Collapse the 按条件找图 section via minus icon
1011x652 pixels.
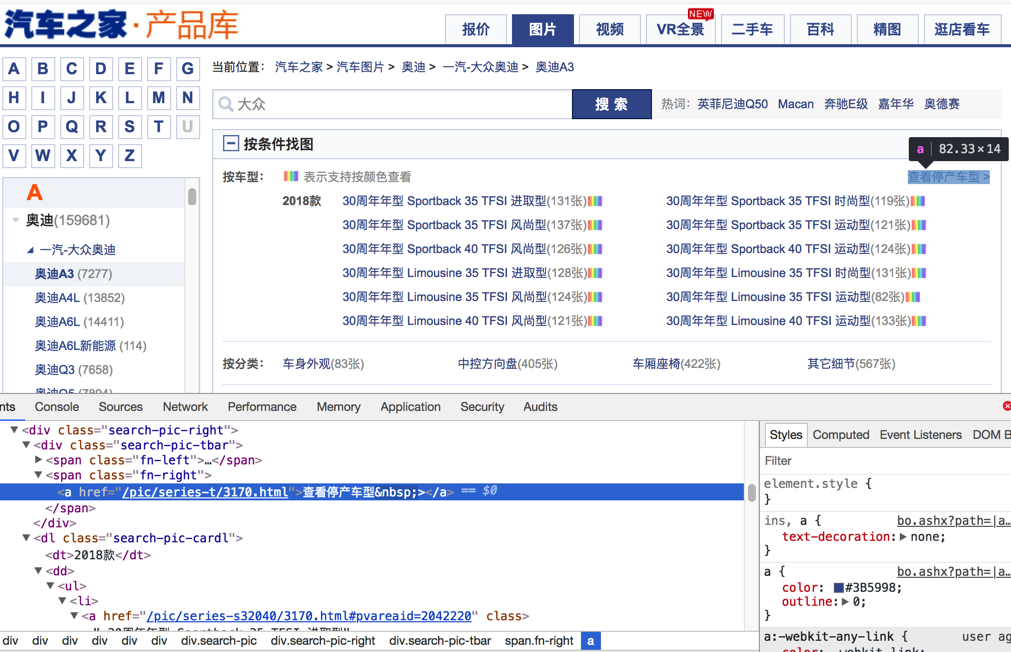pos(230,143)
